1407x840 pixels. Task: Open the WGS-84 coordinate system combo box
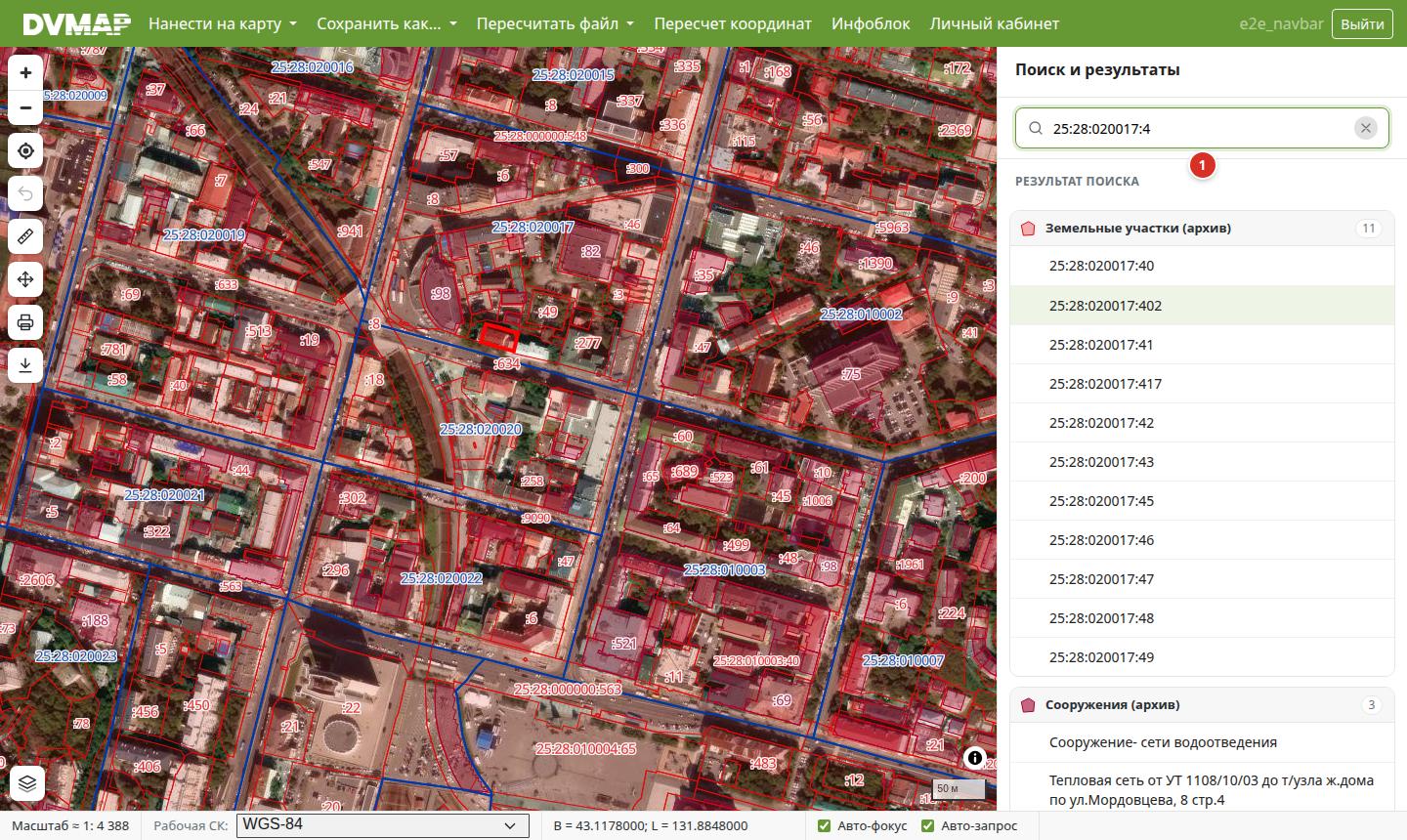[383, 825]
